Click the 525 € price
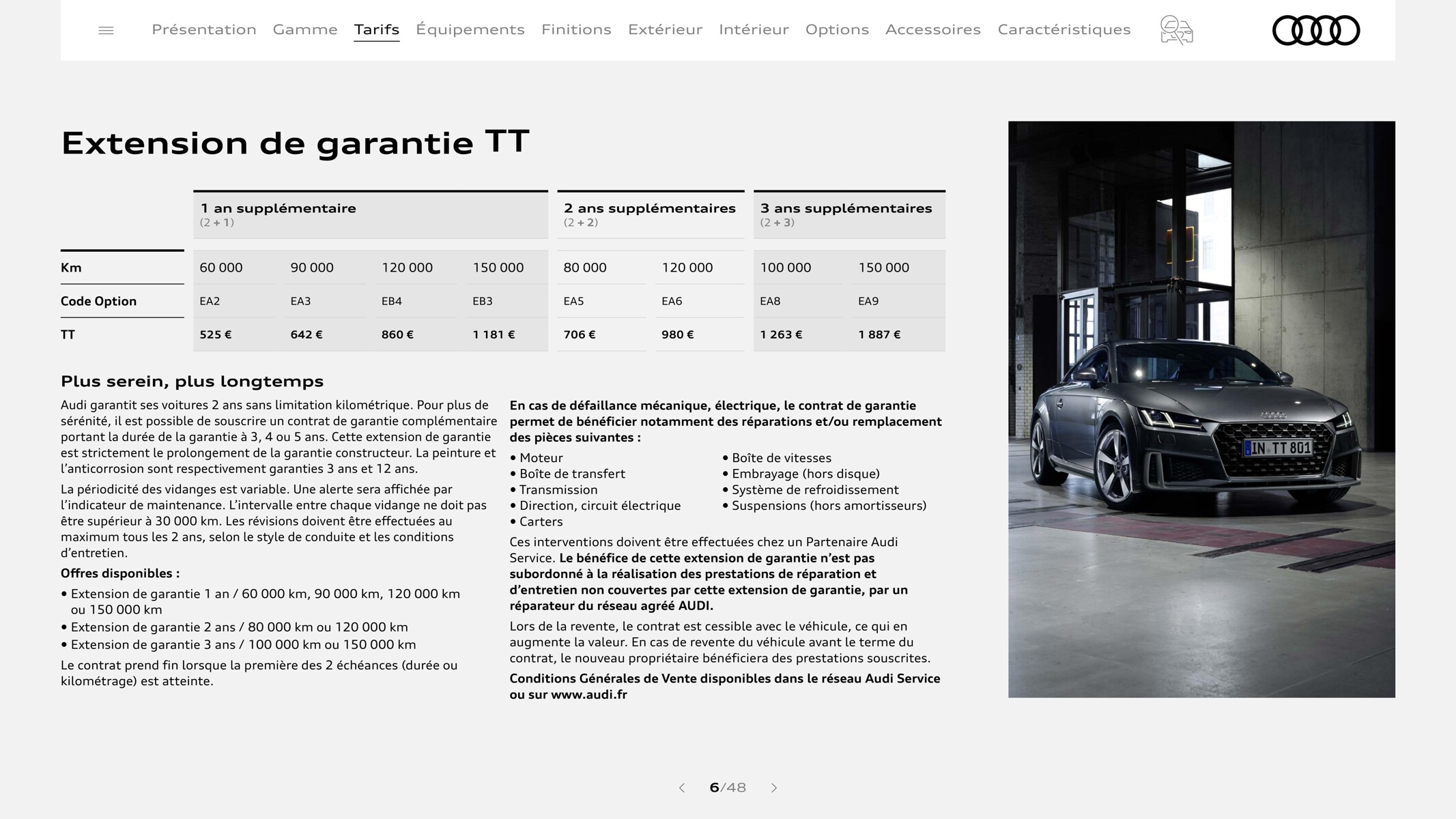This screenshot has width=1456, height=819. [216, 334]
